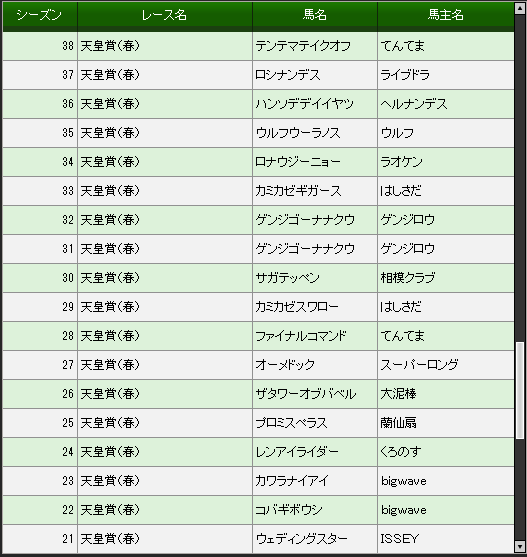Image resolution: width=527 pixels, height=557 pixels.
Task: Click owner bigwave in season 23 row
Action: pyautogui.click(x=403, y=481)
